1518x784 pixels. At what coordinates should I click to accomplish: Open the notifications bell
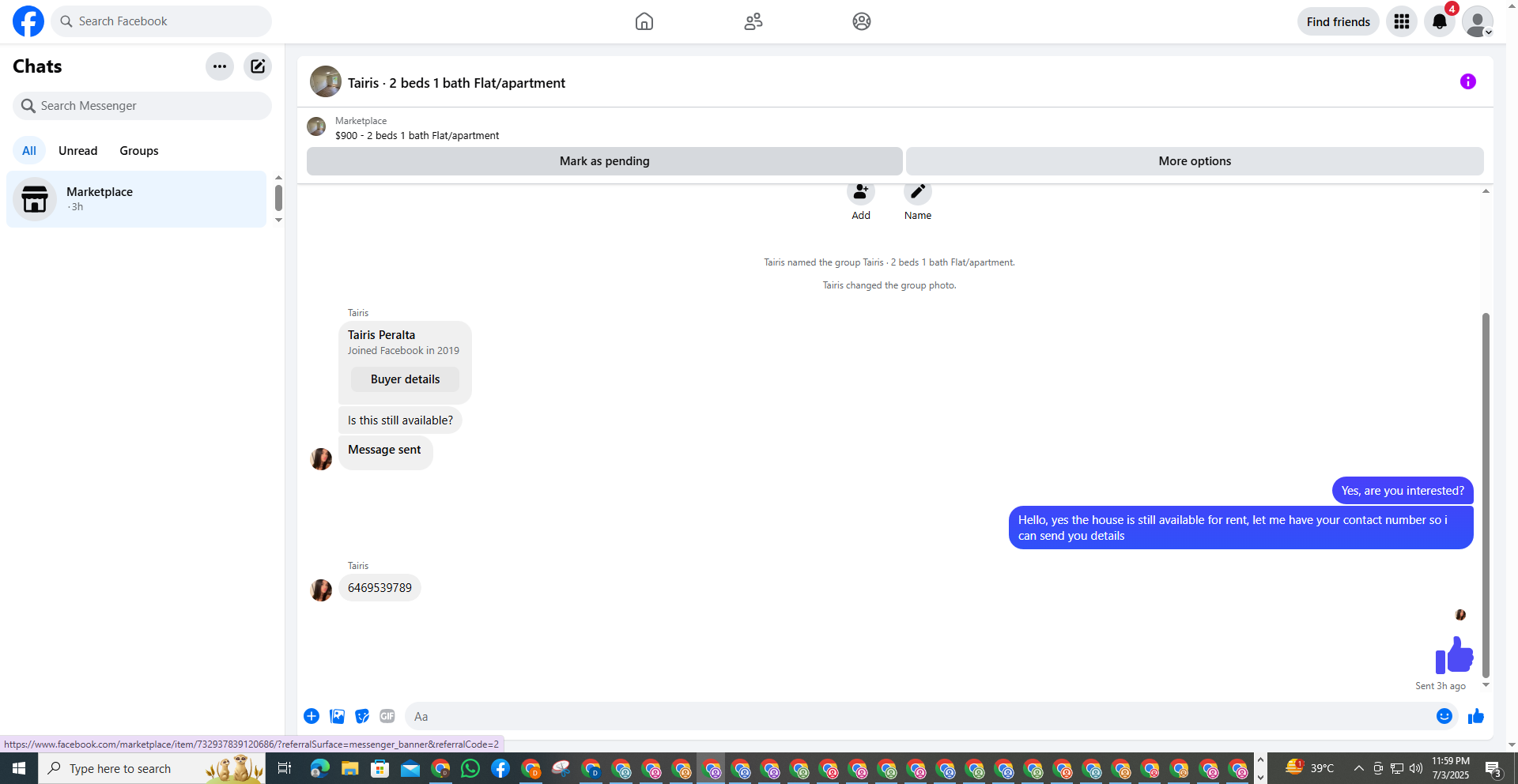[1440, 21]
